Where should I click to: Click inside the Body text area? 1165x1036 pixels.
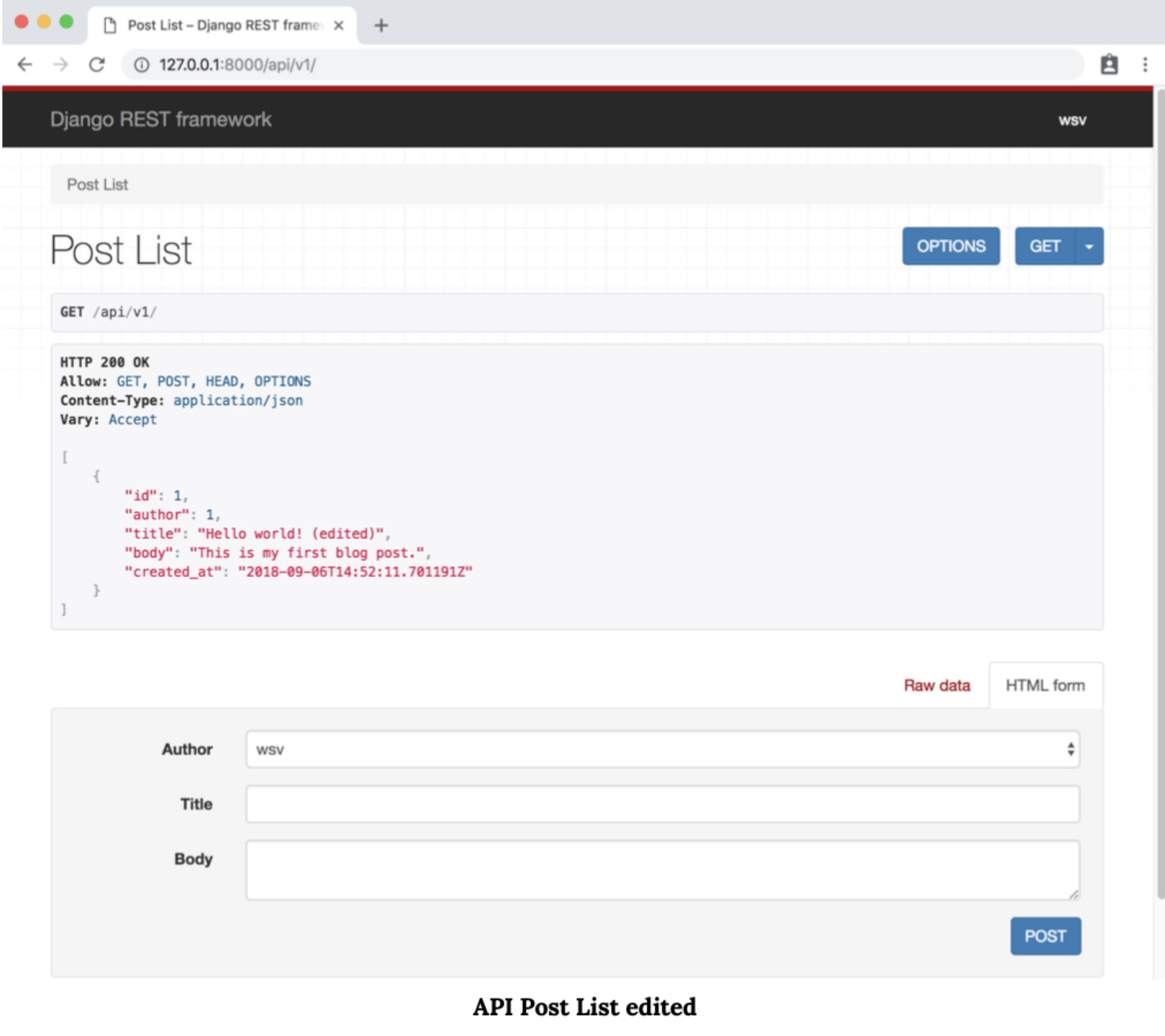tap(662, 870)
